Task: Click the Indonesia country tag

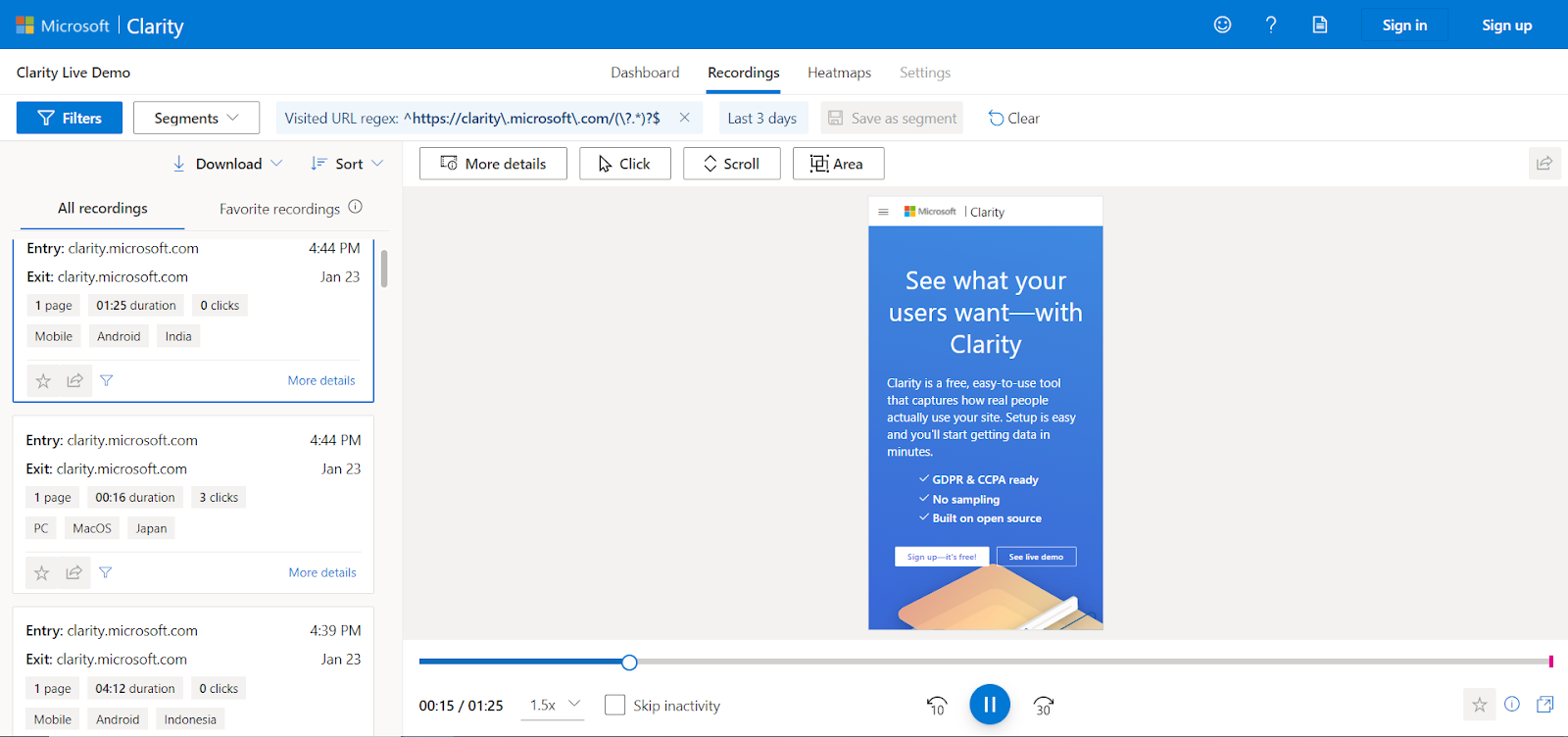Action: 190,719
